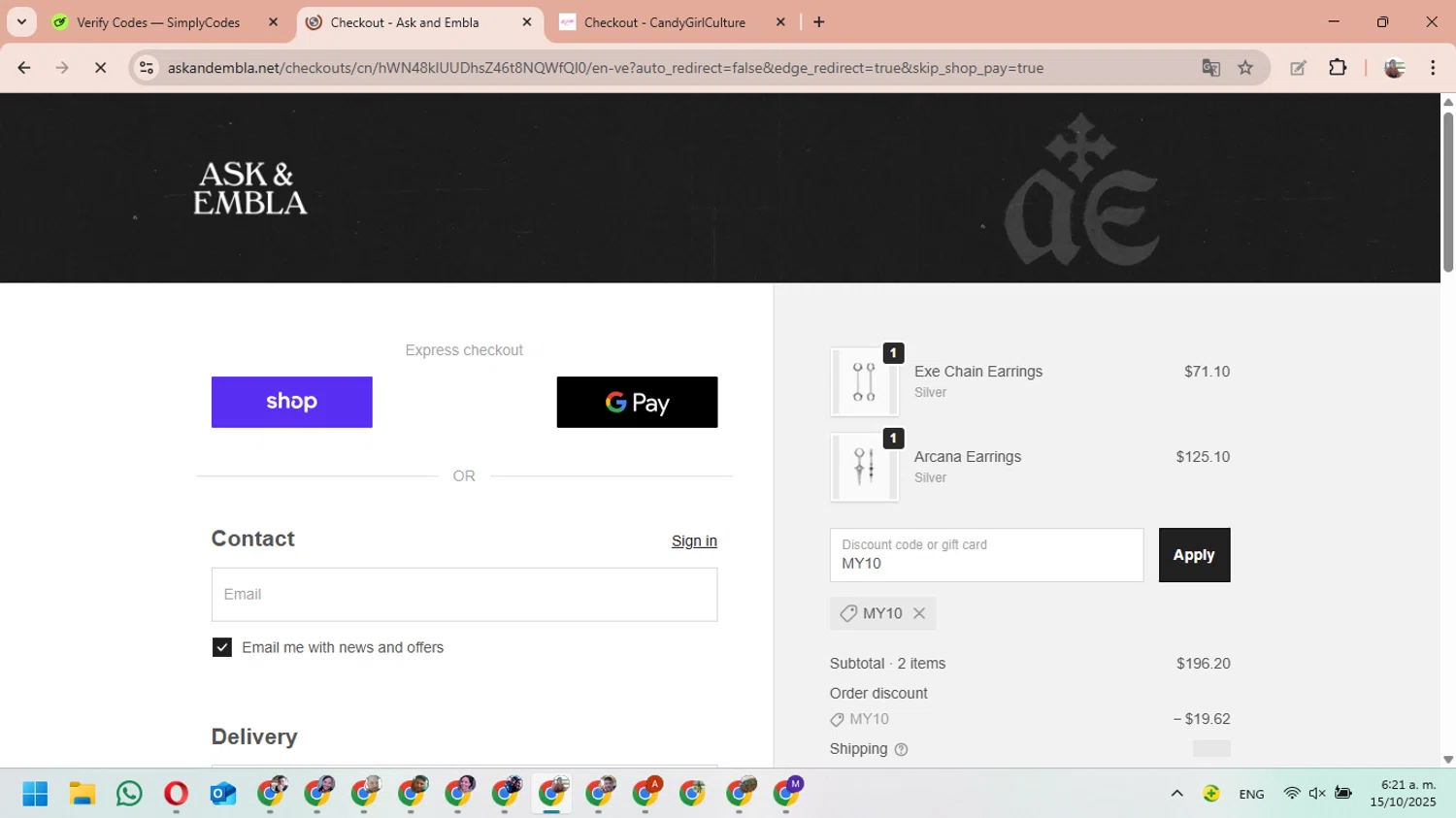Open WhatsApp from the taskbar
The height and width of the screenshot is (818, 1456).
click(x=129, y=794)
